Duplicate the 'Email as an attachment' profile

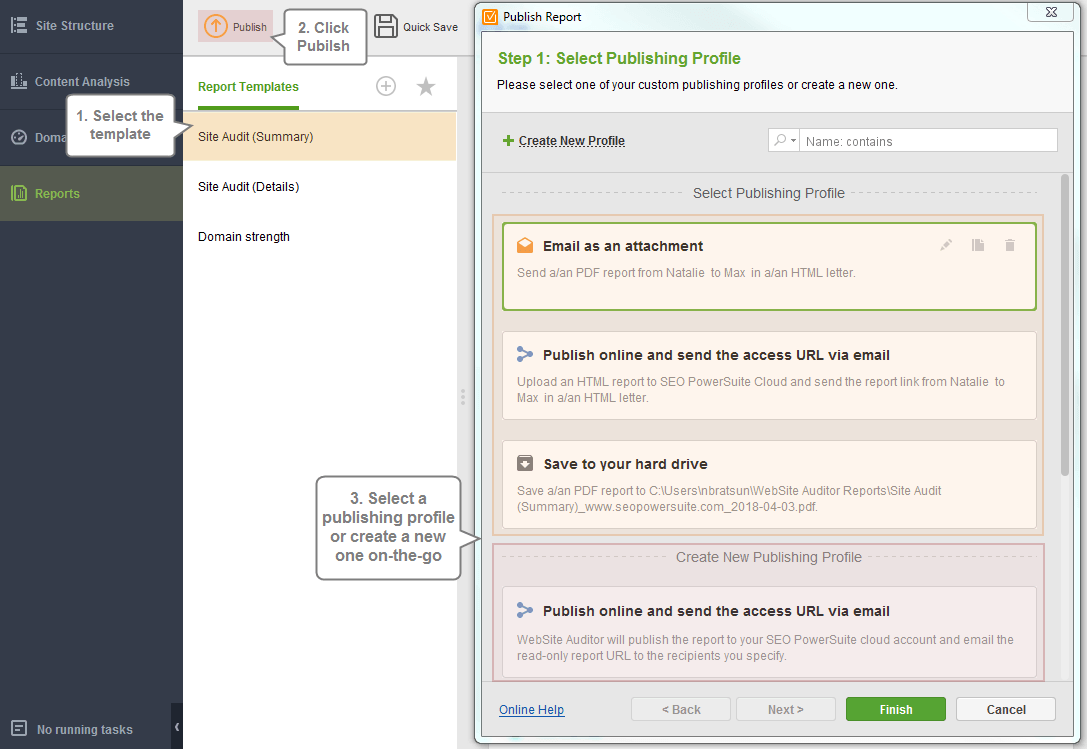978,245
